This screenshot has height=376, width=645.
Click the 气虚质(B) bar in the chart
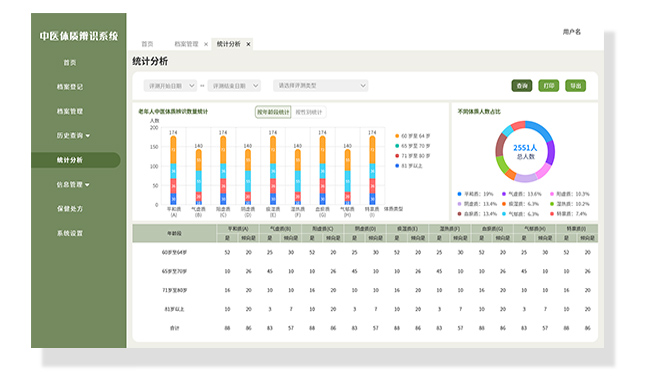pyautogui.click(x=198, y=177)
